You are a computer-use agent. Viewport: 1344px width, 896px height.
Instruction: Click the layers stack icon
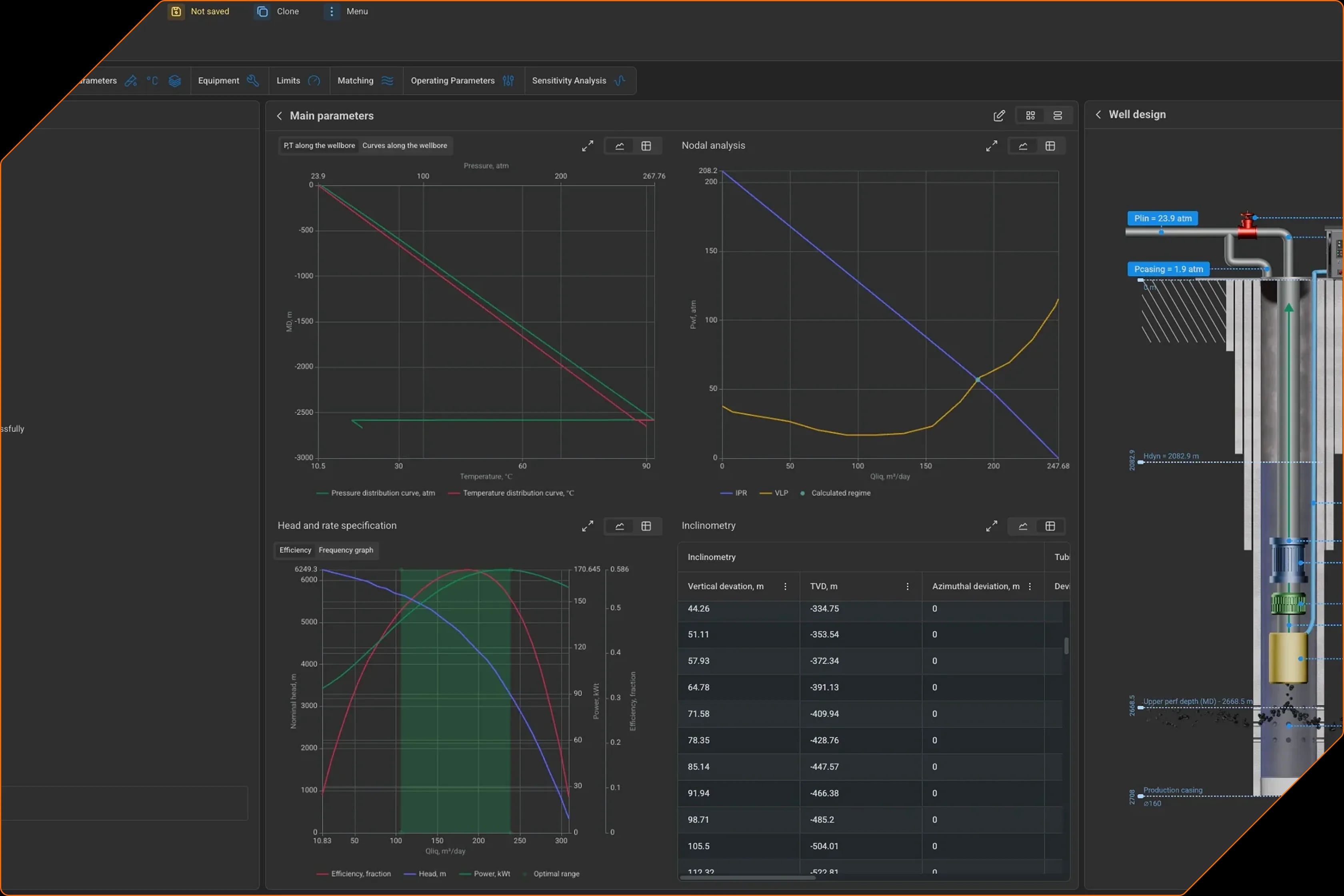[174, 81]
